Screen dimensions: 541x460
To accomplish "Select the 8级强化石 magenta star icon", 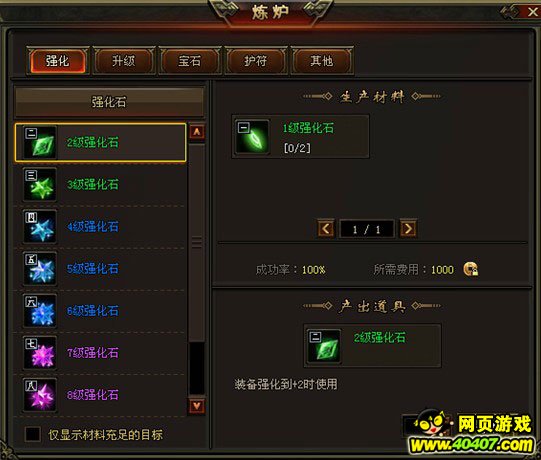I will [x=40, y=395].
